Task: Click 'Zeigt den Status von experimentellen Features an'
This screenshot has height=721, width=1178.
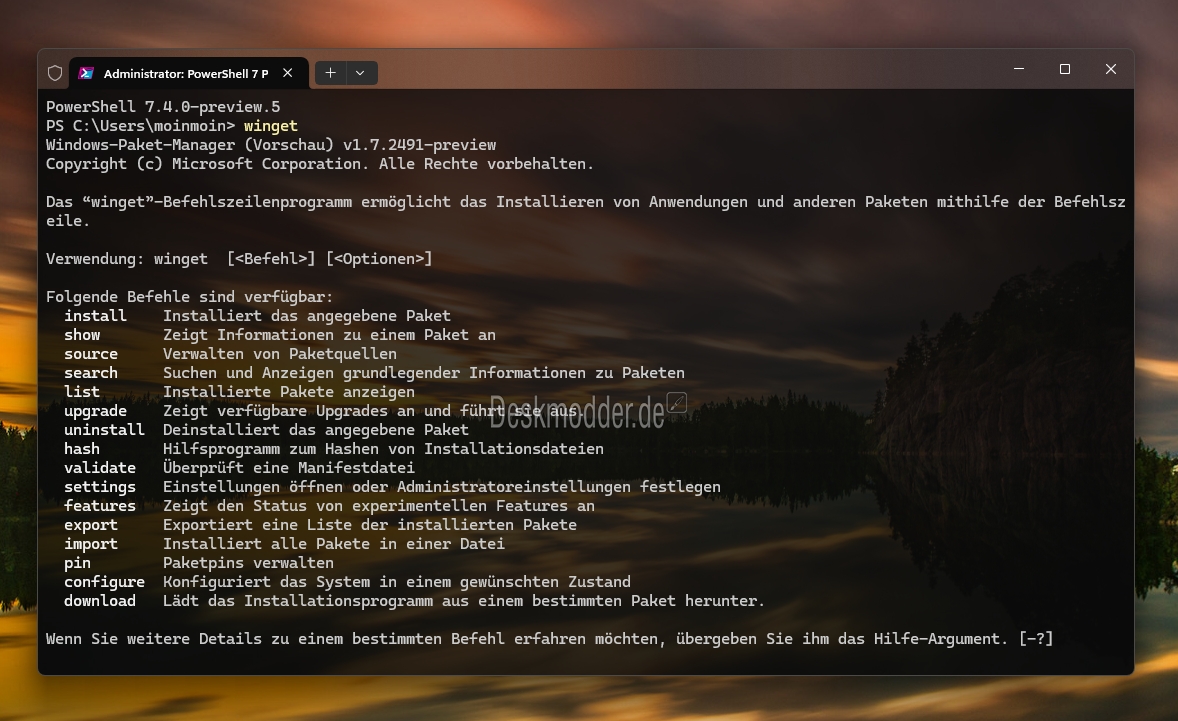Action: 379,506
